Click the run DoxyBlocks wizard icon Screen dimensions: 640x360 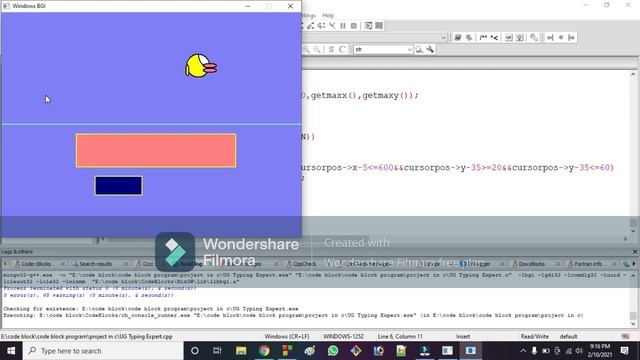point(458,38)
